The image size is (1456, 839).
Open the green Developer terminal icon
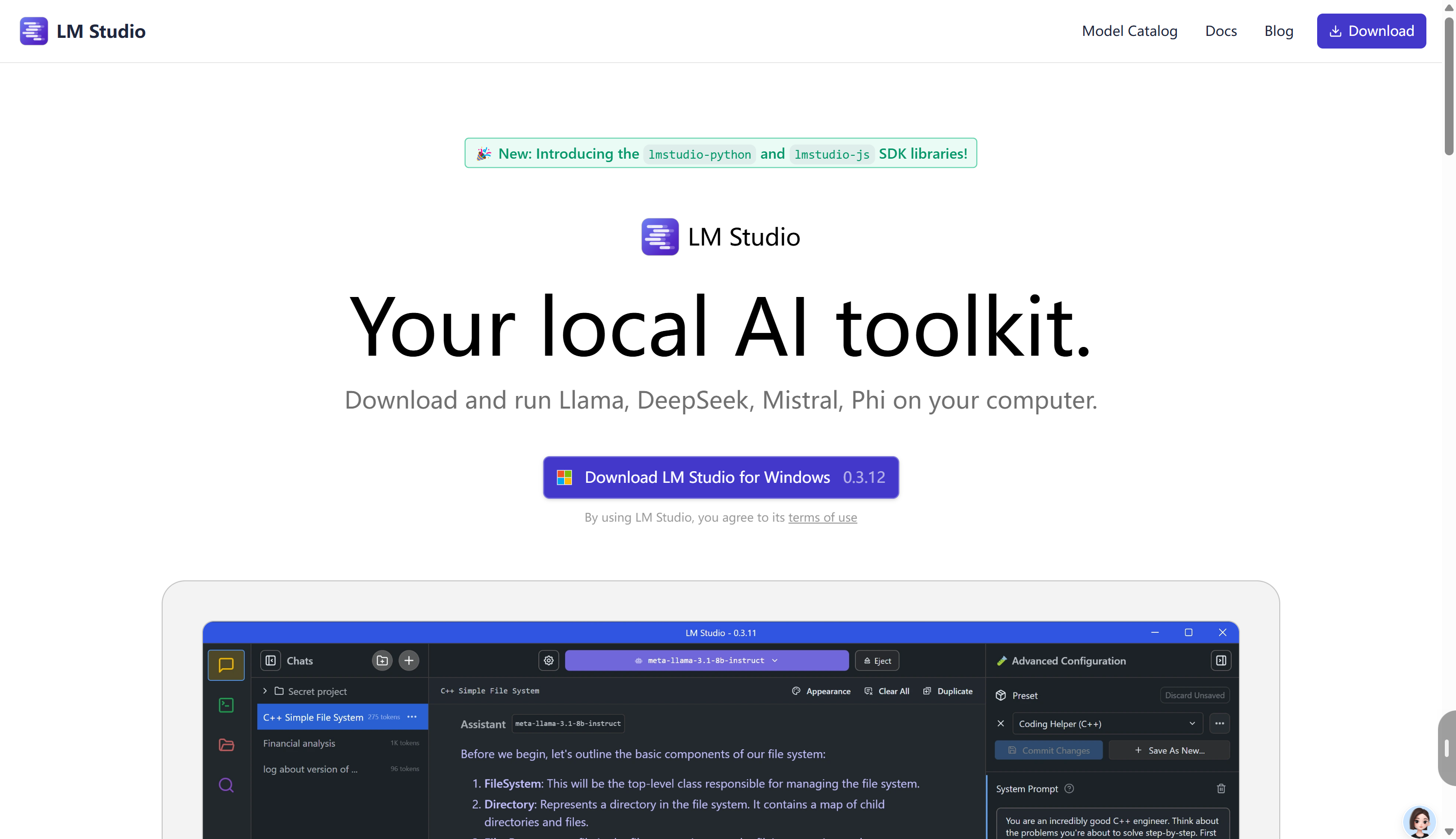226,705
